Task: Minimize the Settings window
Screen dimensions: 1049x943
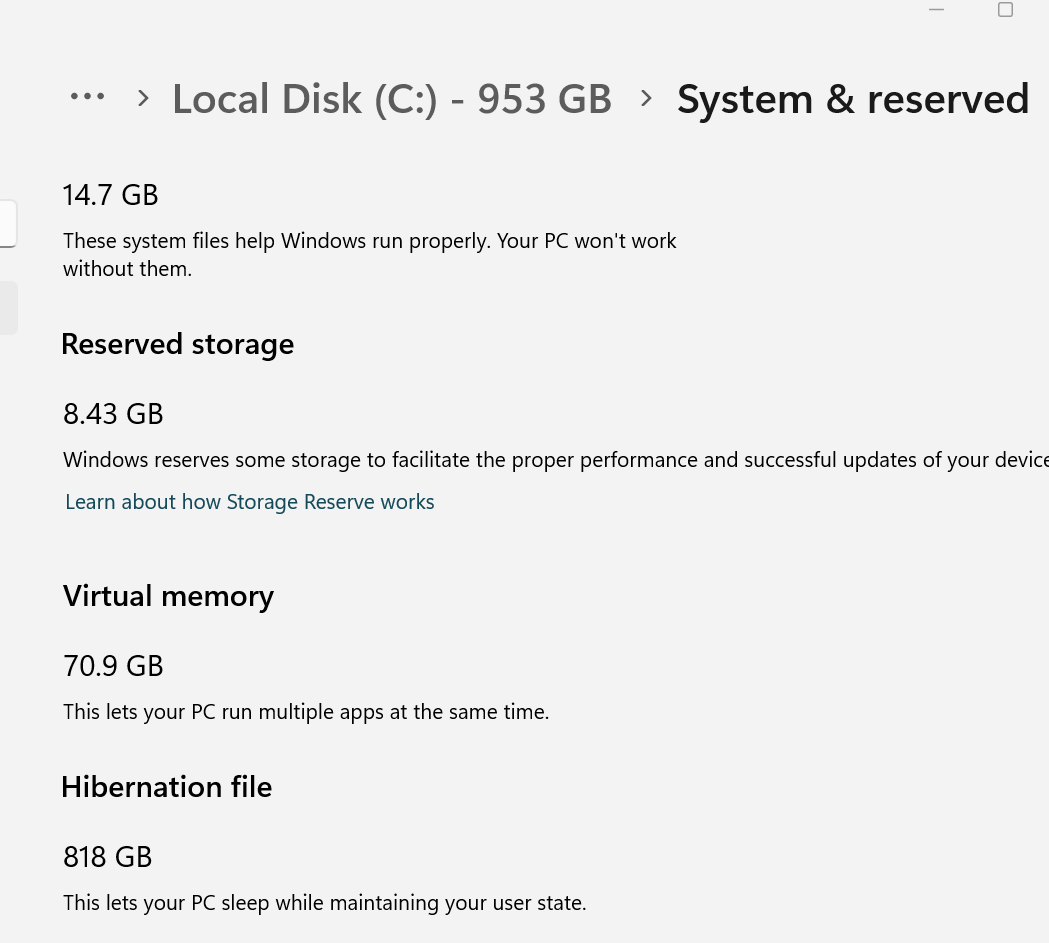Action: 936,10
